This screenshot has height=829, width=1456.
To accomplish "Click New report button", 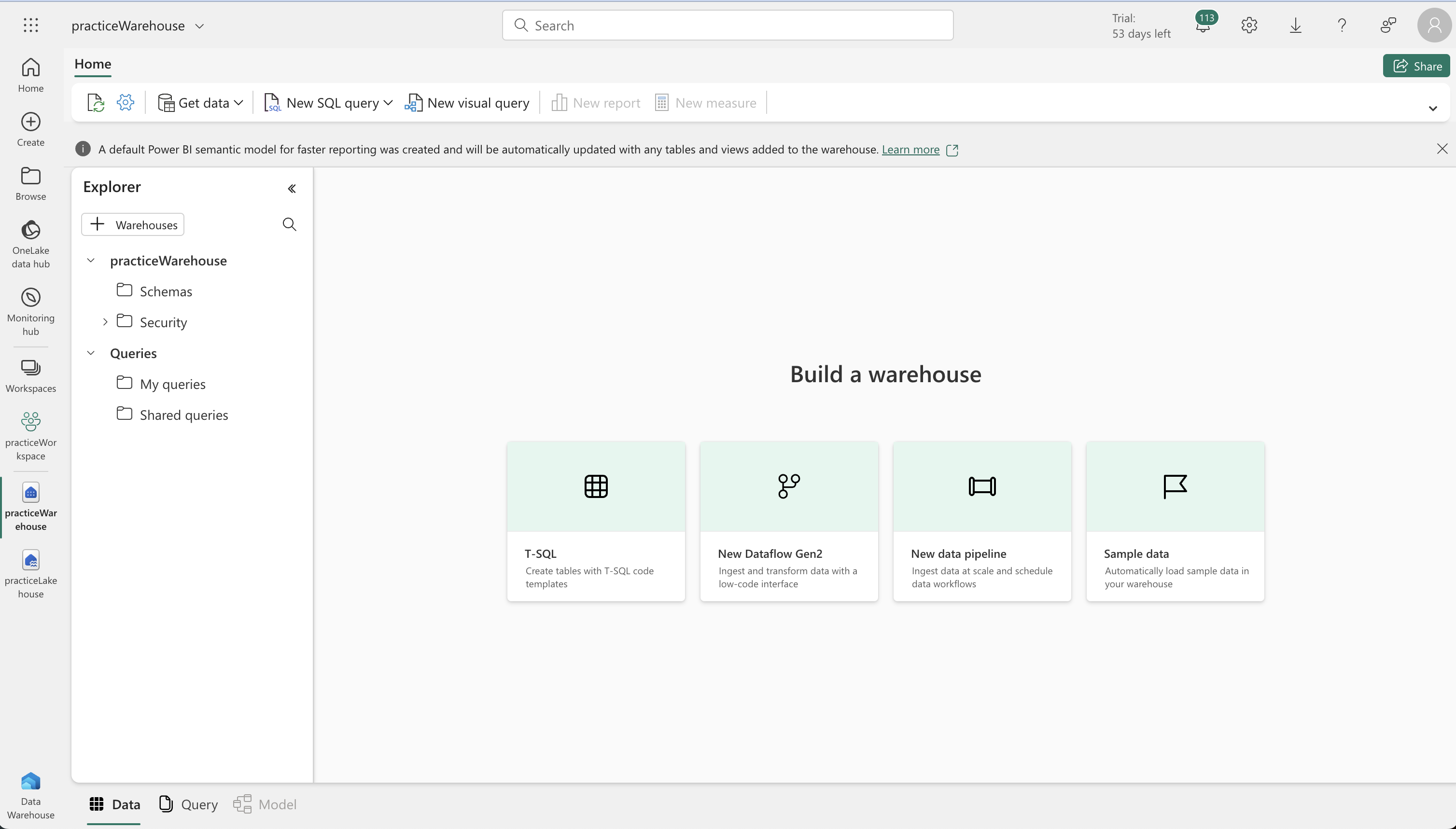I will pyautogui.click(x=596, y=102).
